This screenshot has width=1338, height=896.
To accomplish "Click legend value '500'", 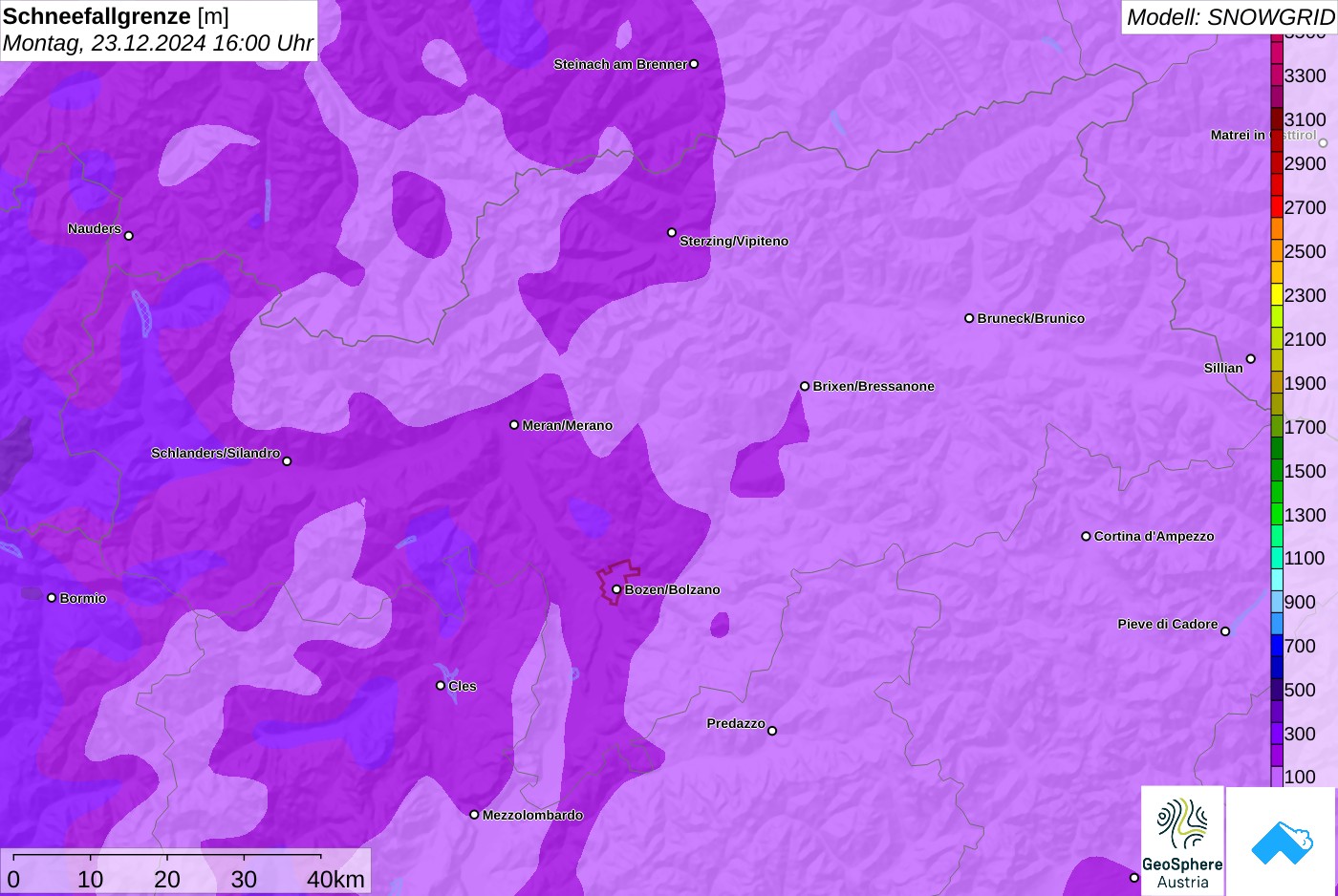I will pos(1300,690).
